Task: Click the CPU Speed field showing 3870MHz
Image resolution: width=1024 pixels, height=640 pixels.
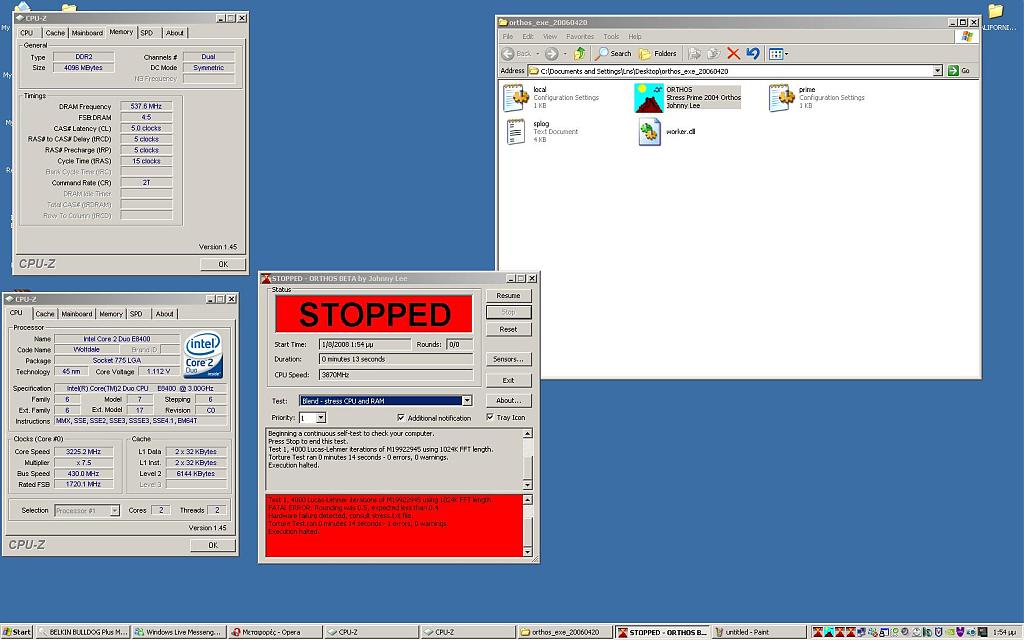Action: [396, 375]
